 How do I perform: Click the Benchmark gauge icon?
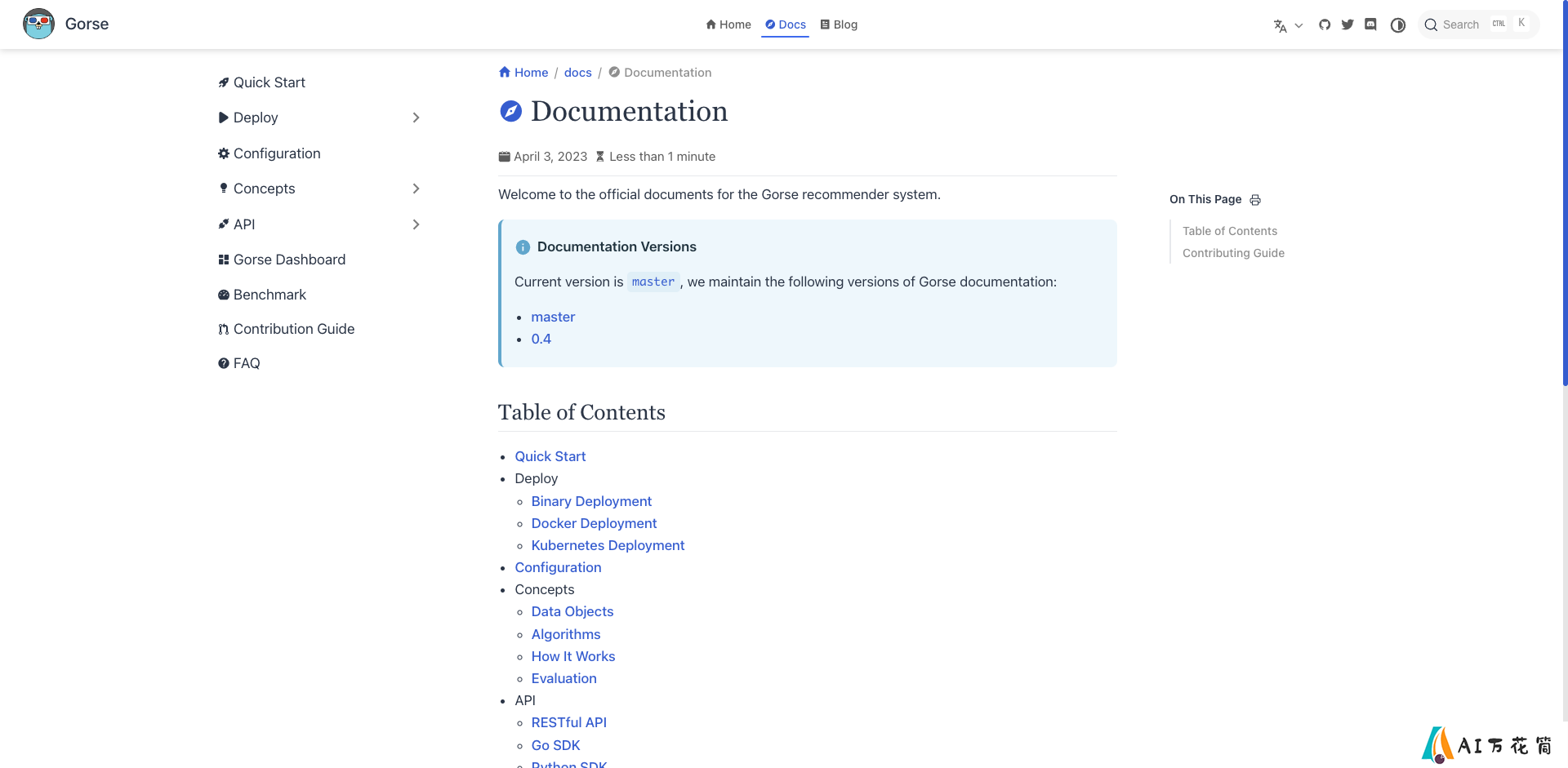(224, 295)
